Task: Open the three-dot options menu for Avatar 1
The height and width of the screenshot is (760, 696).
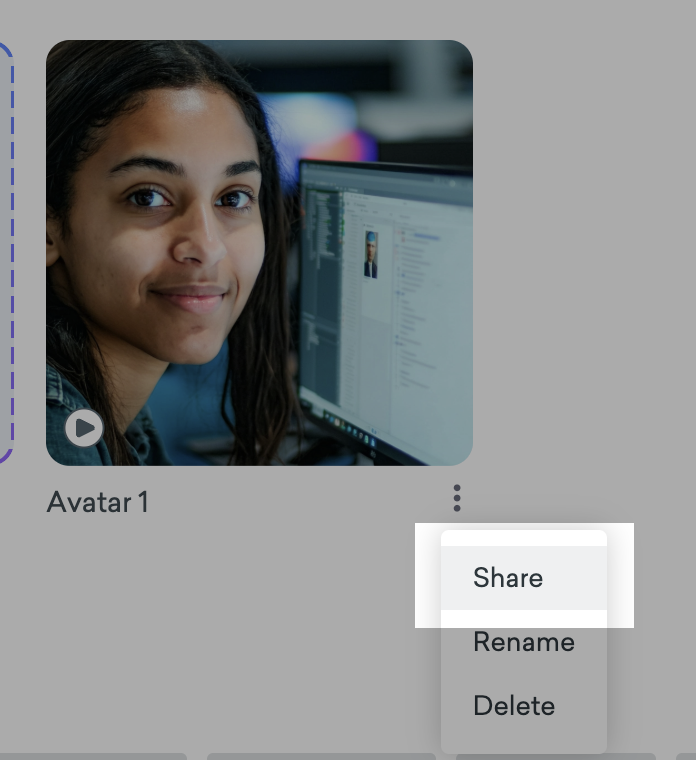Action: point(457,497)
